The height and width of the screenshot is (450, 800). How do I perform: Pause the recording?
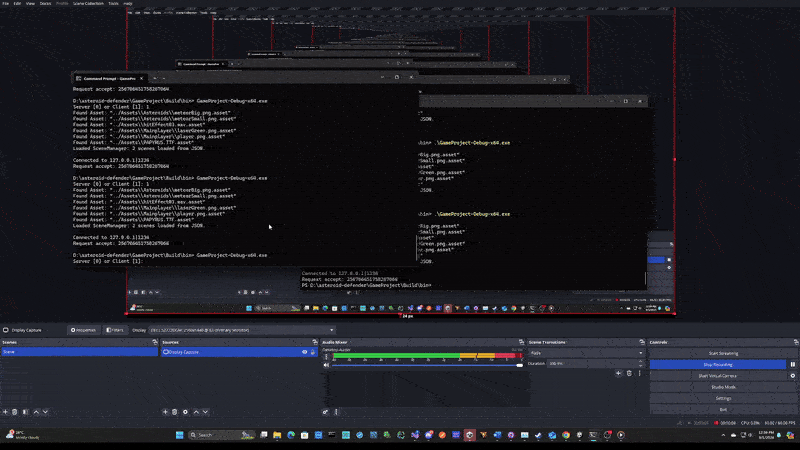pyautogui.click(x=793, y=364)
